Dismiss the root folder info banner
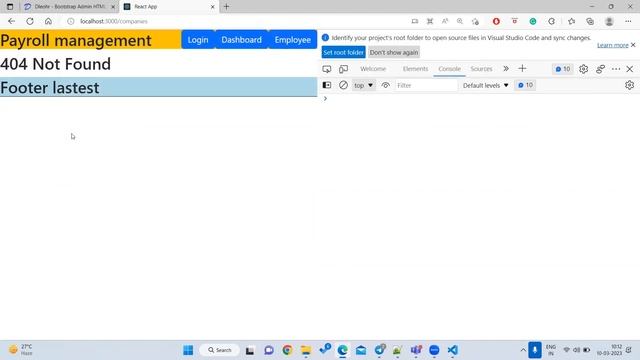Viewport: 640px width, 360px height. click(633, 45)
